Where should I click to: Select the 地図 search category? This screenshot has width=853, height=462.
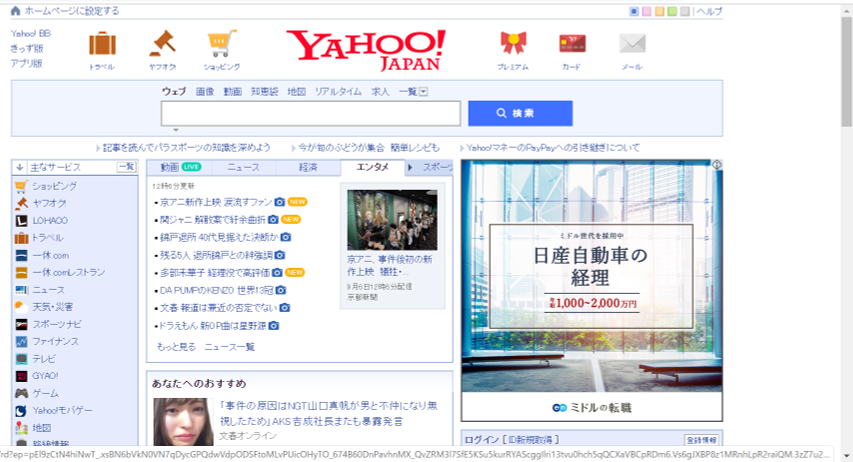coord(296,92)
